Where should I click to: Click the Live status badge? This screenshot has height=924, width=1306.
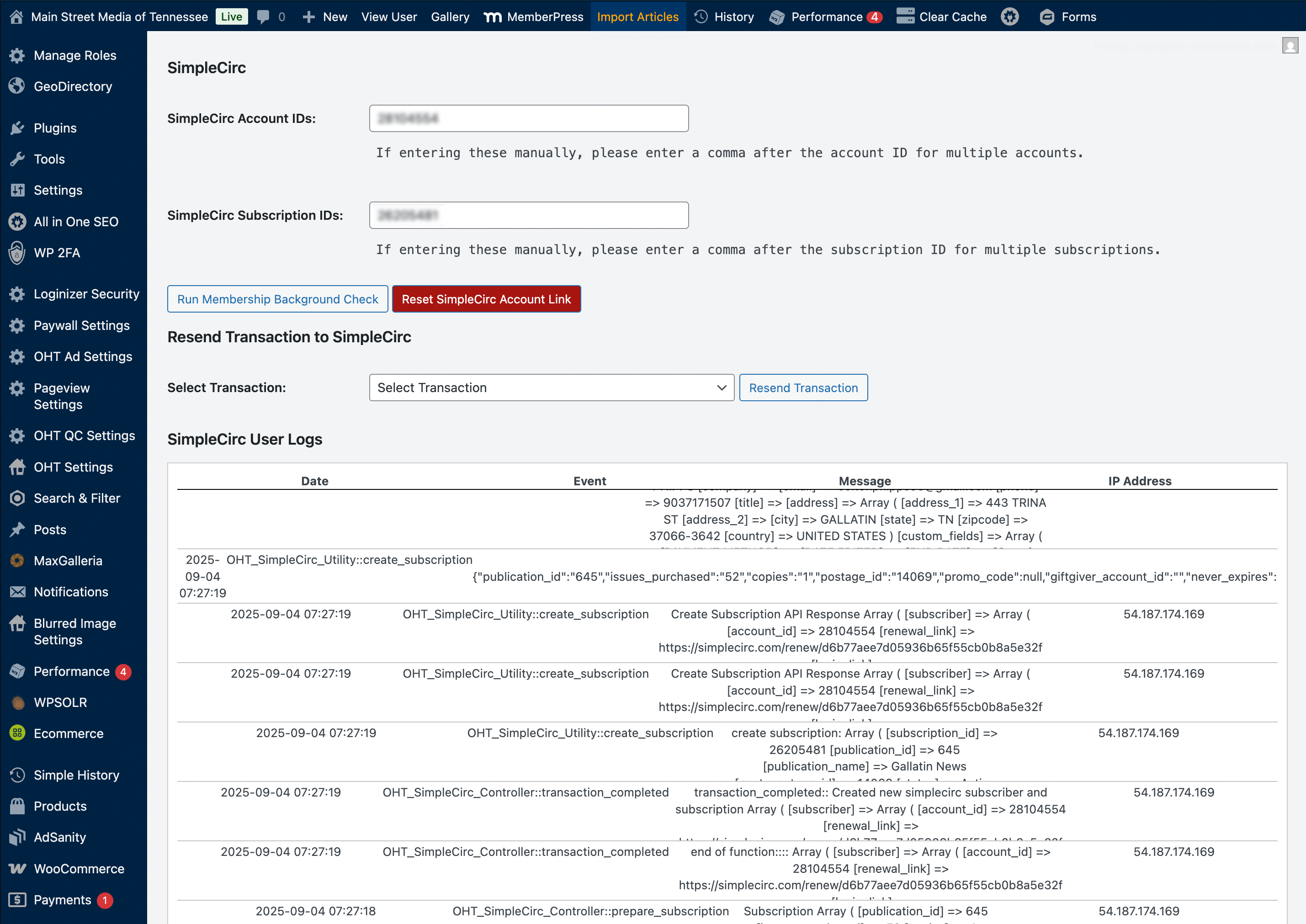pos(232,16)
